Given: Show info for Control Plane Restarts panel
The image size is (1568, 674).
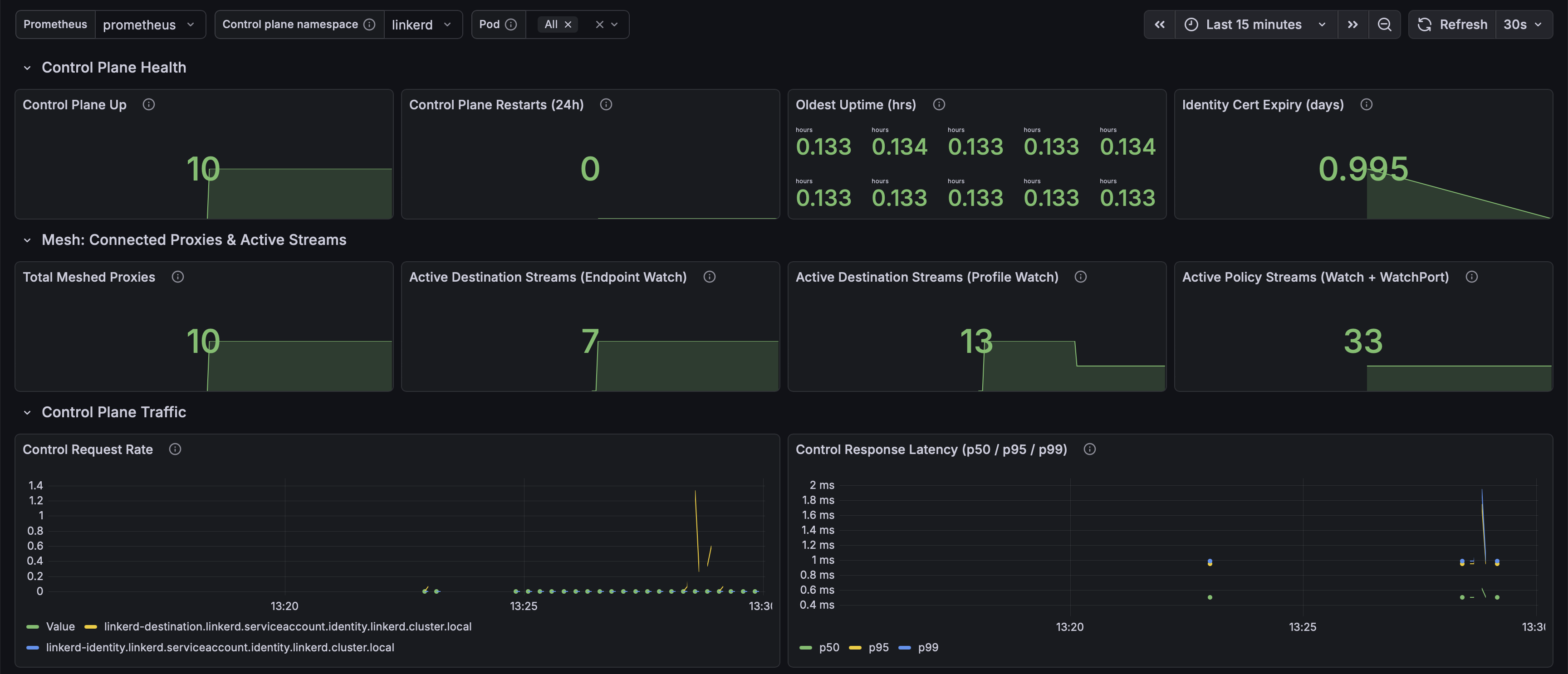Looking at the screenshot, I should coord(606,105).
